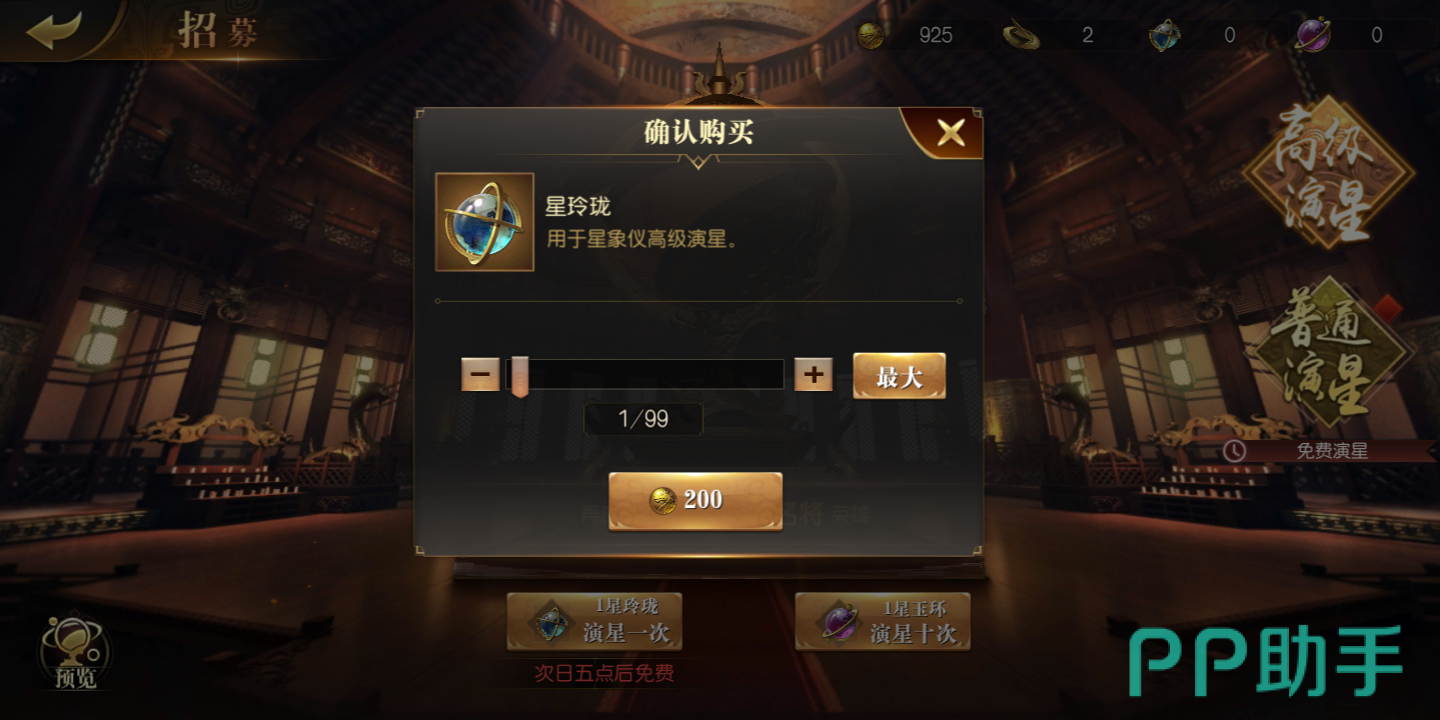Viewport: 1440px width, 720px height.
Task: Increase quantity with the plus button
Action: tap(814, 375)
